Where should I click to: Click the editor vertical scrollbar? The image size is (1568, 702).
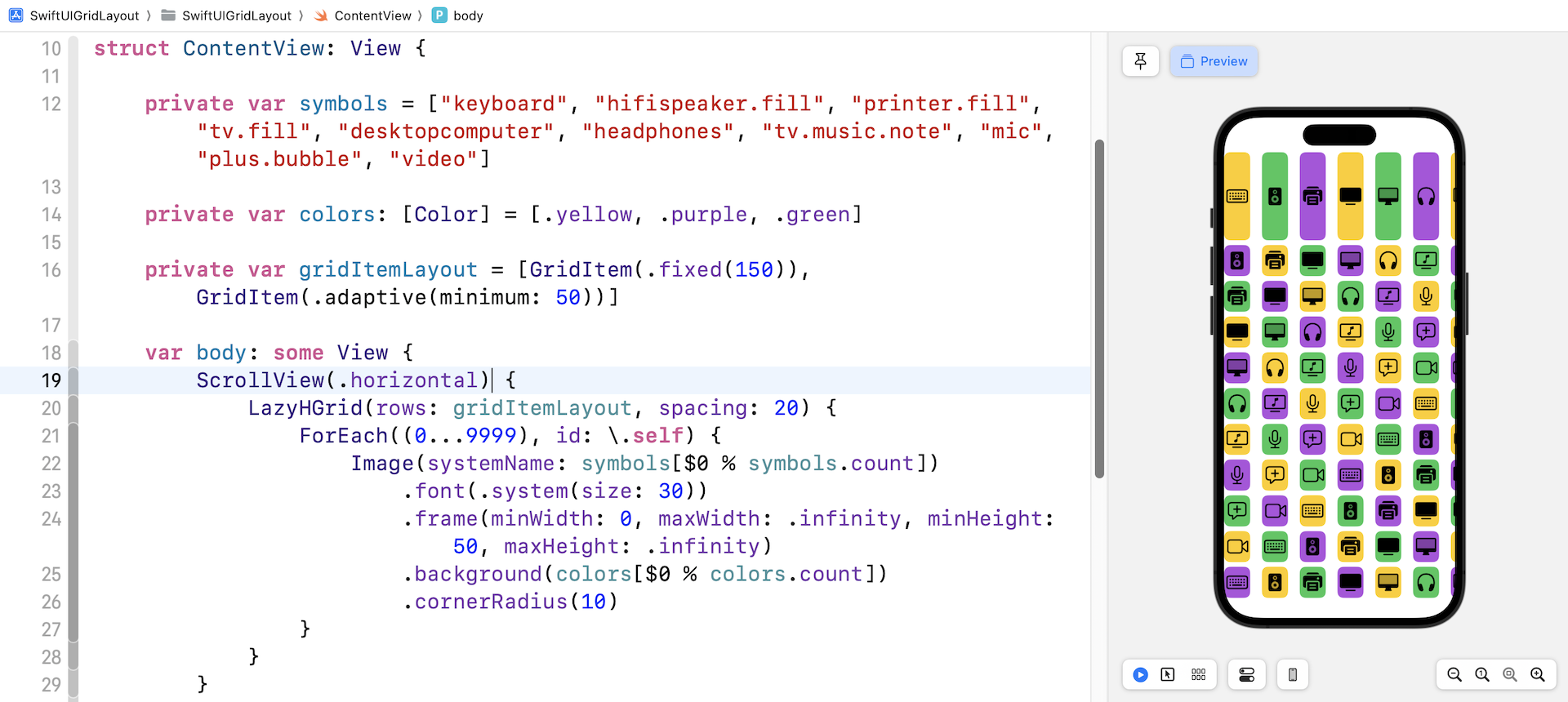pos(1099,309)
